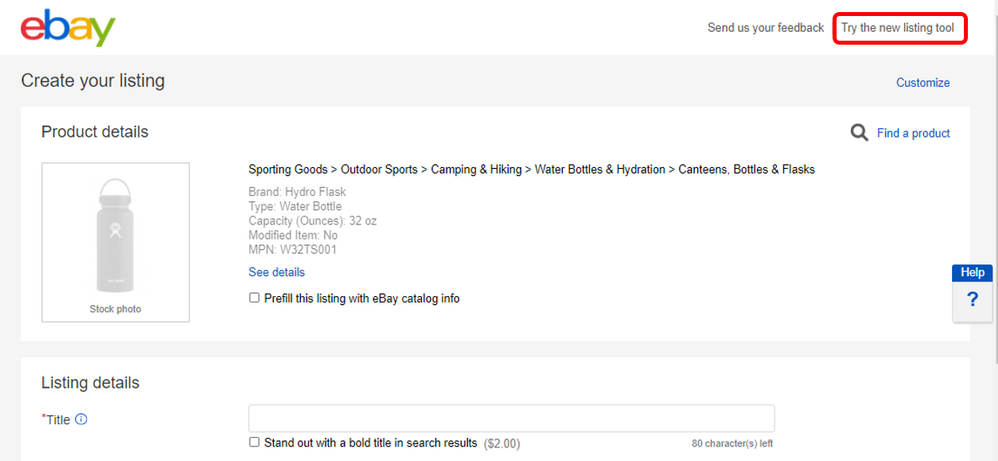Enable Prefill this listing with eBay catalog info
998x461 pixels.
point(255,298)
